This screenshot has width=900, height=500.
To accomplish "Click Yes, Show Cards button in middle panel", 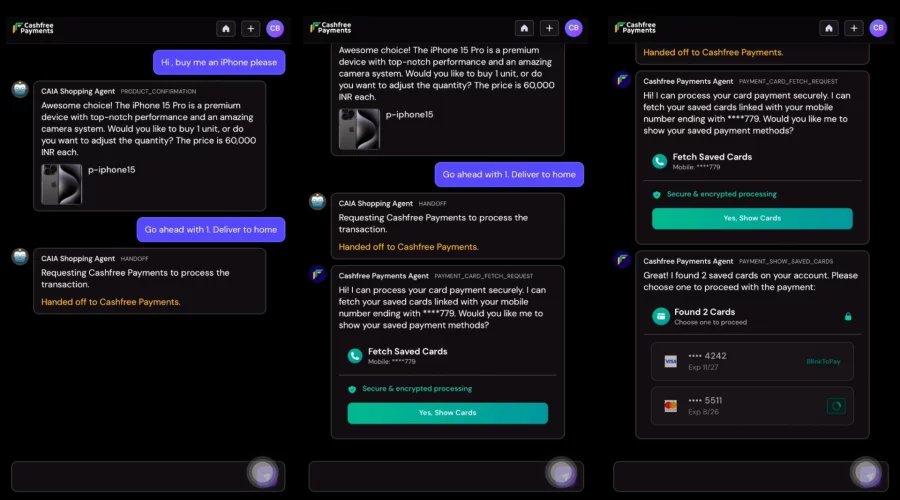I will (x=448, y=413).
